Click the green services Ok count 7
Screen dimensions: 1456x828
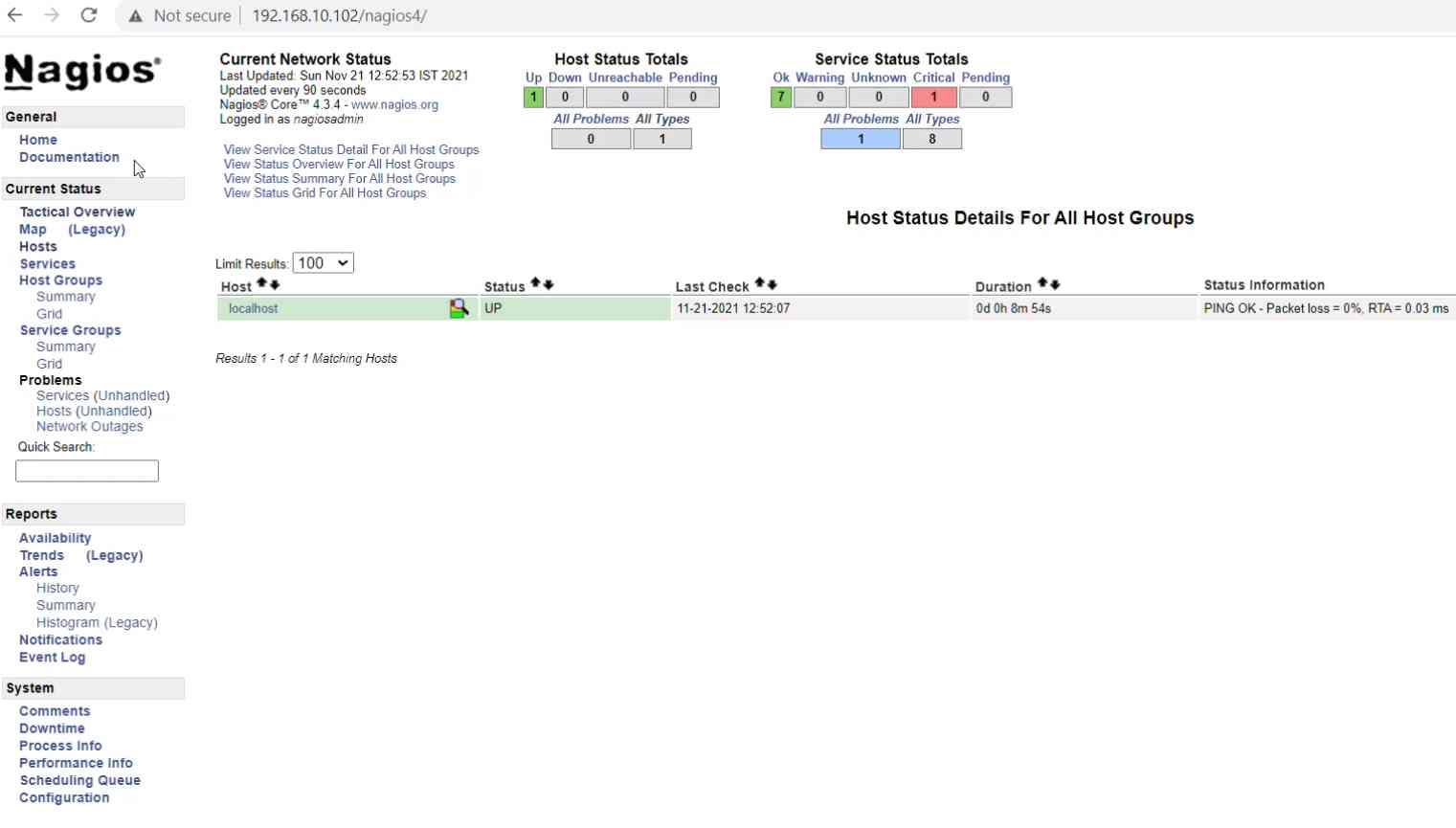(x=781, y=97)
